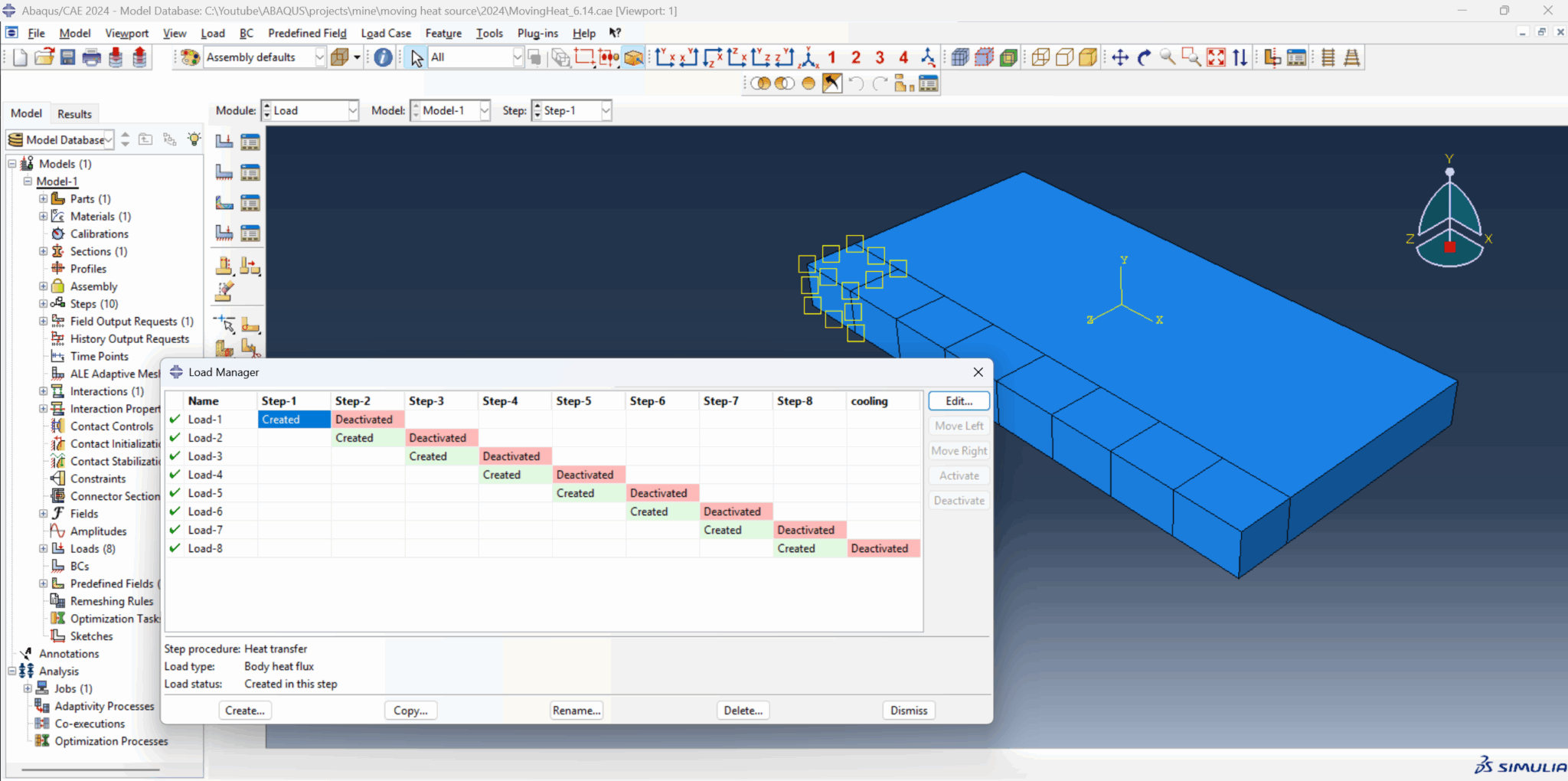Viewport: 1568px width, 781px height.
Task: Click the Rotate View tool
Action: coord(1144,57)
